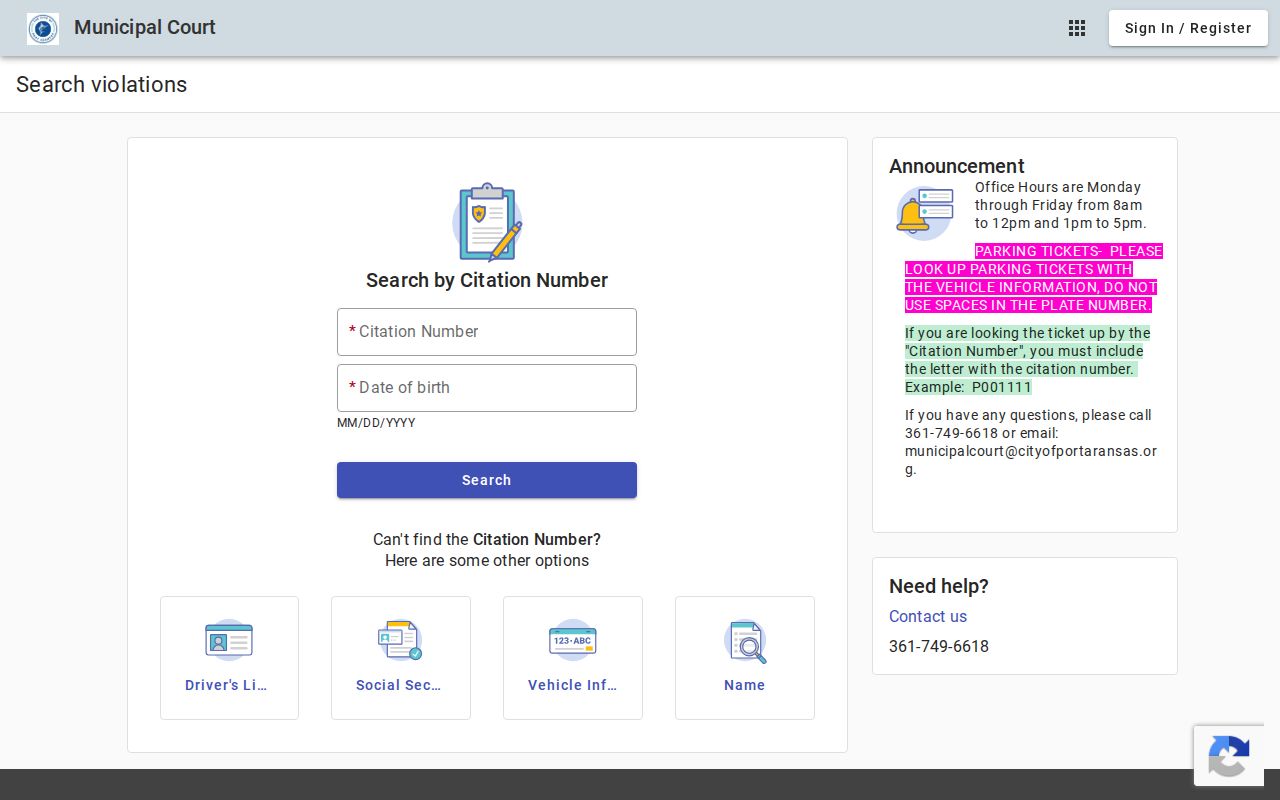Click the municipalcourt email address text

click(1031, 460)
